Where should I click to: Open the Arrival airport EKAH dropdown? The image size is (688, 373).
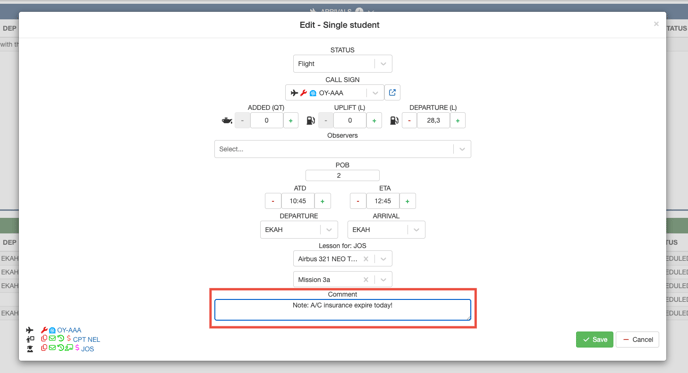pyautogui.click(x=386, y=230)
